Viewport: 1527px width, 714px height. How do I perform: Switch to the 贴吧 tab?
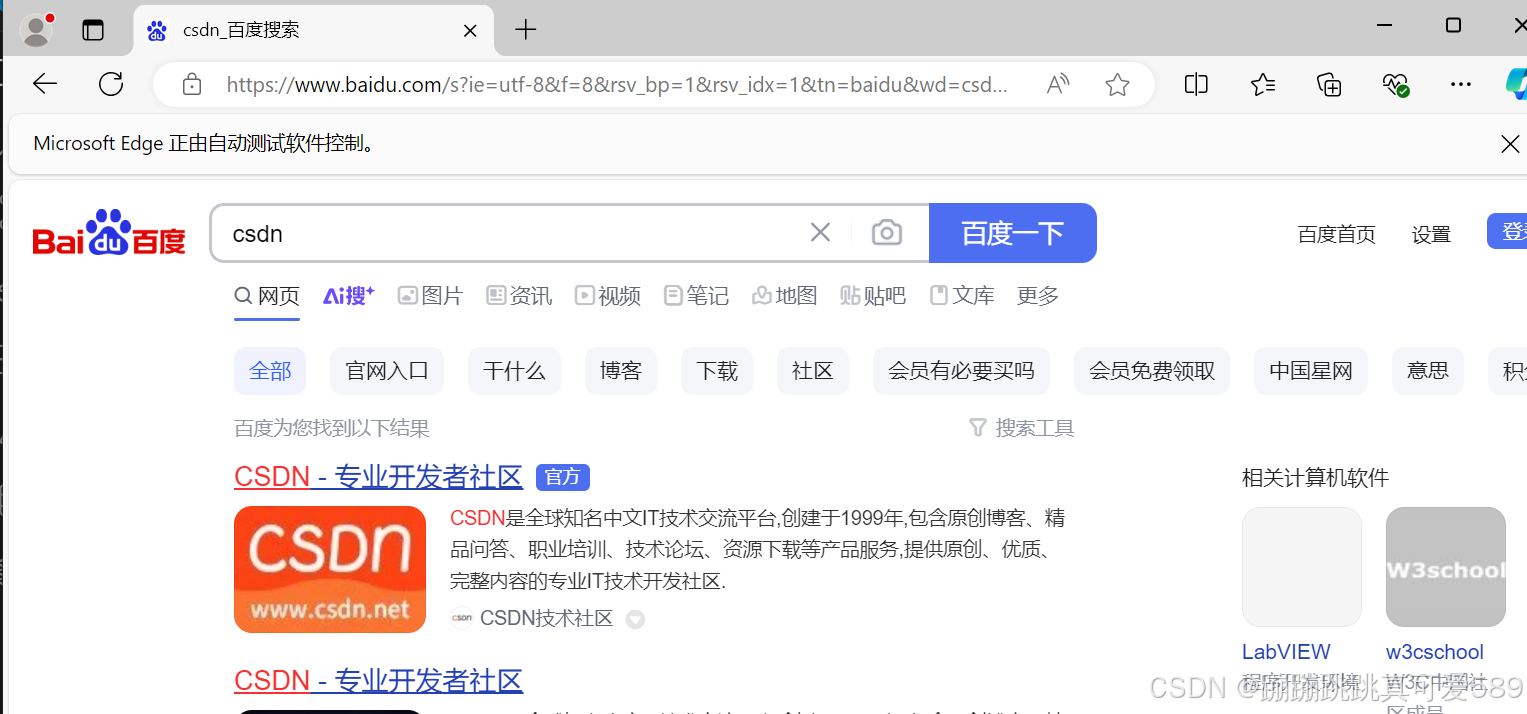pyautogui.click(x=873, y=296)
